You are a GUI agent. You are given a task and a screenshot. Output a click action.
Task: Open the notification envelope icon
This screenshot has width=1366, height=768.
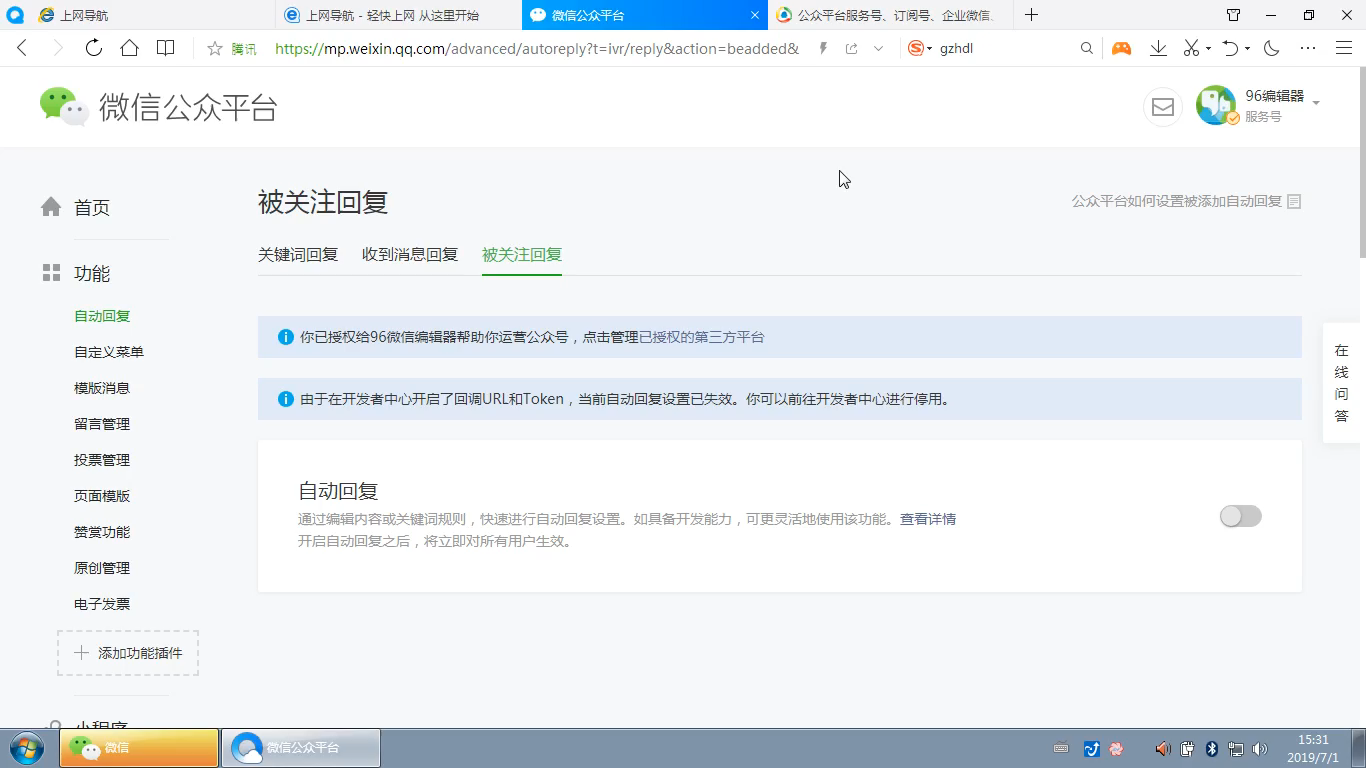point(1162,106)
